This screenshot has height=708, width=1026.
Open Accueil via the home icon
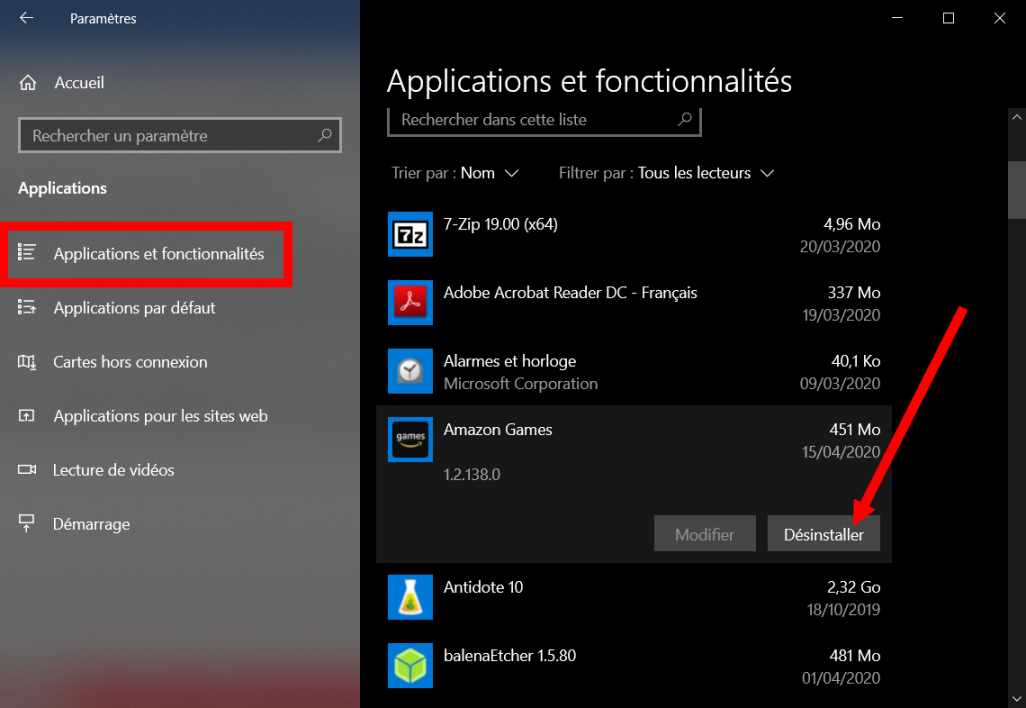(28, 82)
